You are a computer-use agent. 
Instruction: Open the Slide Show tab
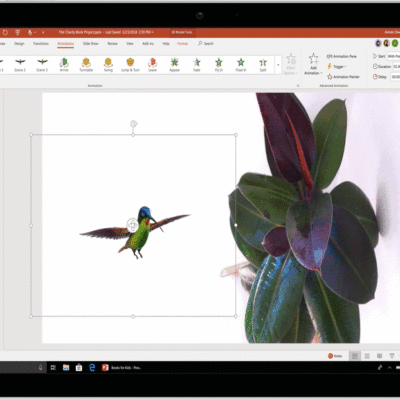(91, 44)
